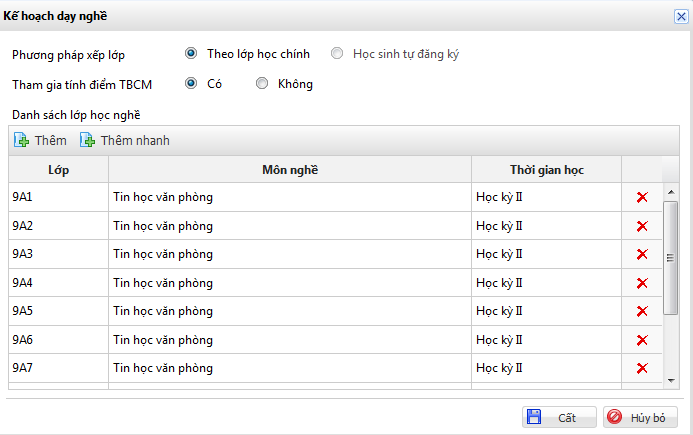Choose Không for Tham gia tính điểm TBCM

(x=262, y=84)
